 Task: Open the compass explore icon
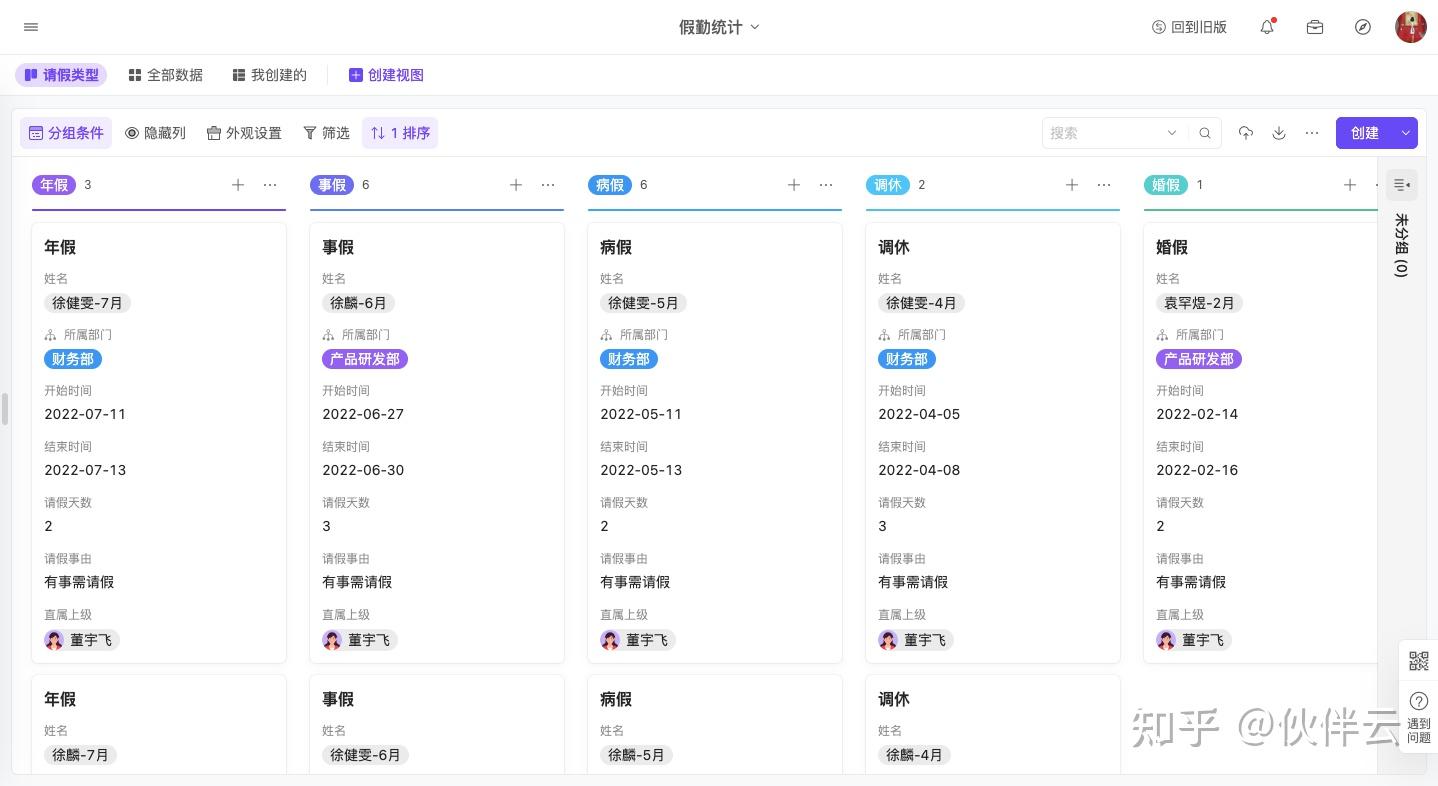pos(1363,27)
